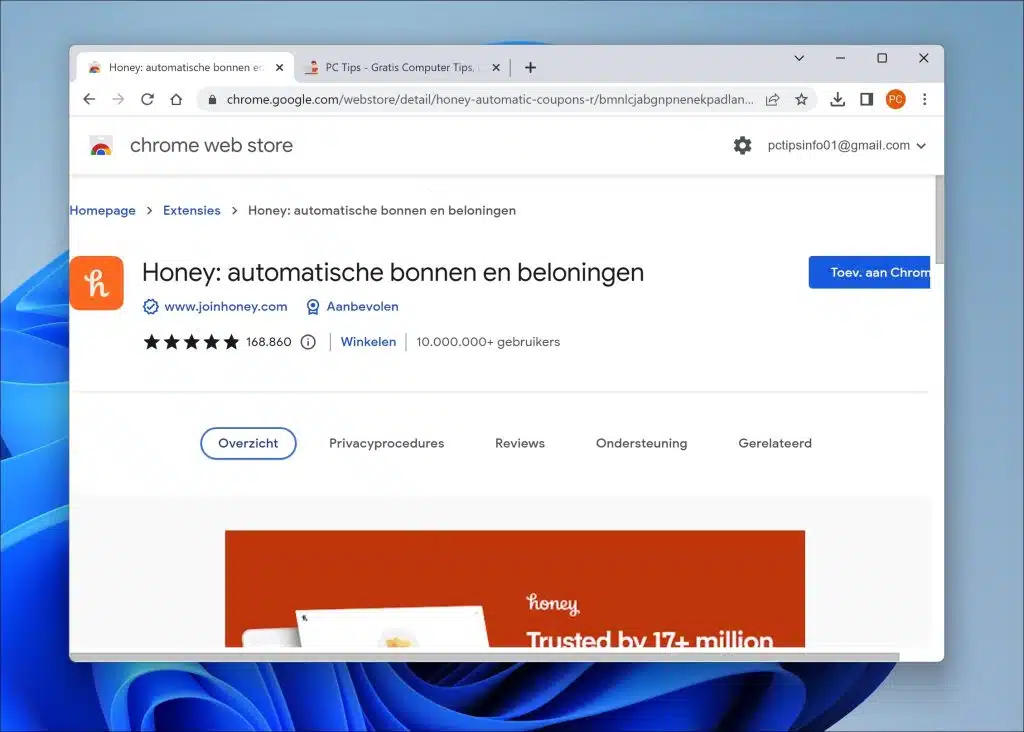Open the Extensies breadcrumb link

pos(191,210)
